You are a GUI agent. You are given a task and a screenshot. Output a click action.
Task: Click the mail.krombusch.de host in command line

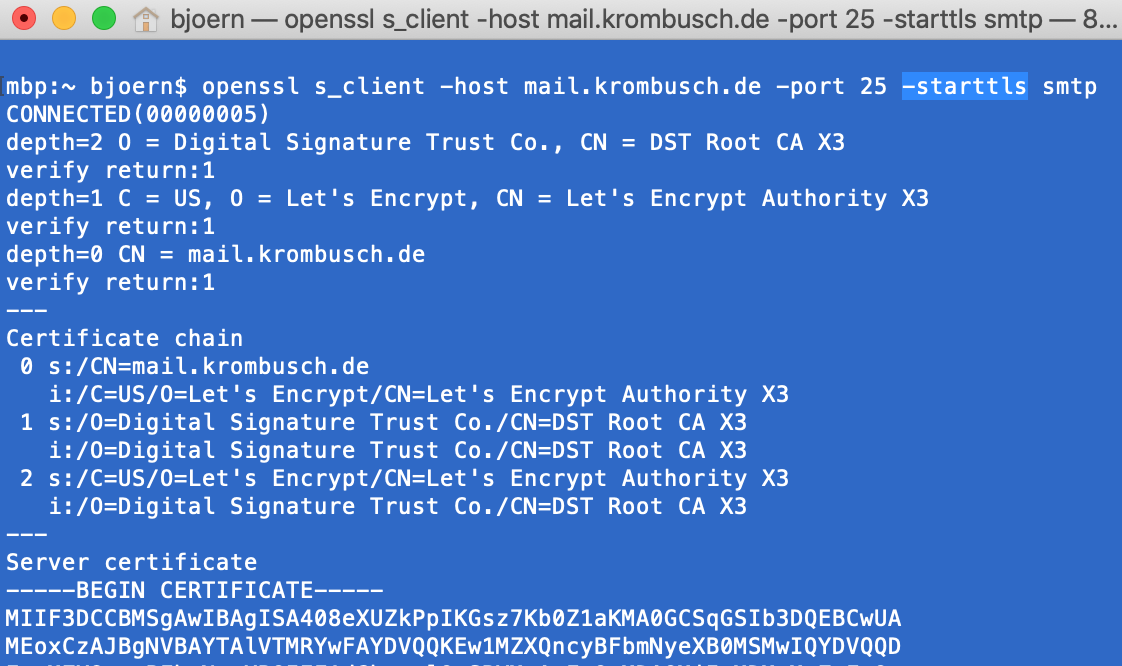click(642, 87)
